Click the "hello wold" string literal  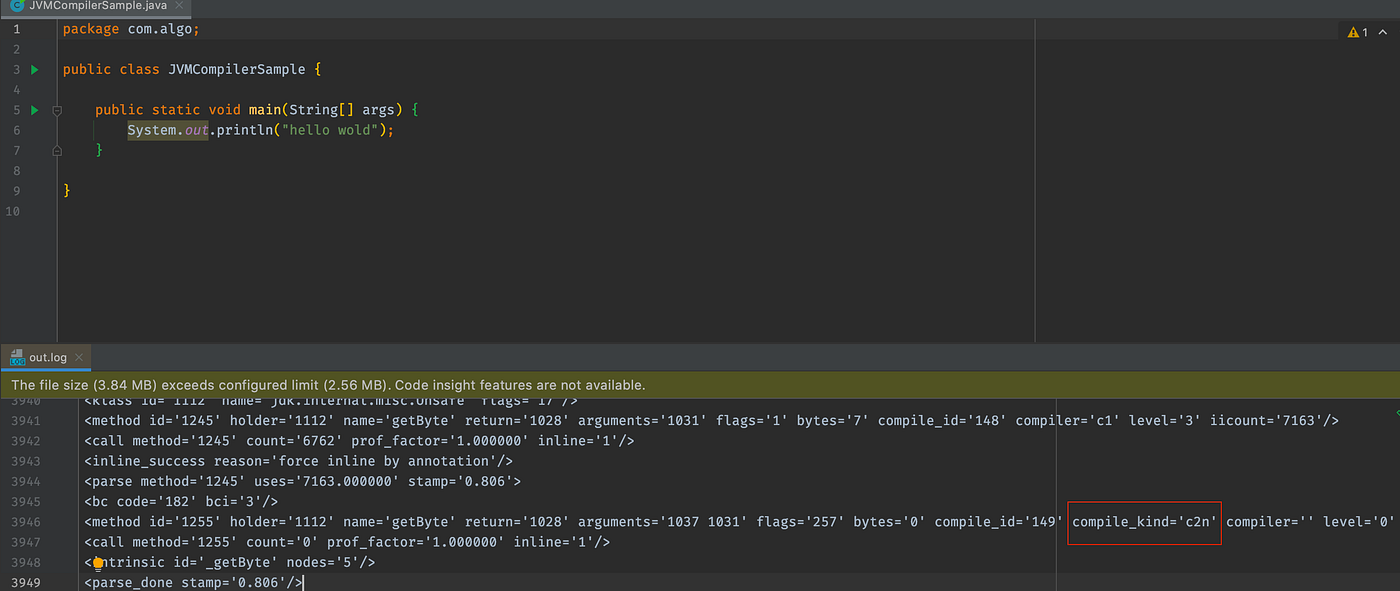(x=330, y=130)
